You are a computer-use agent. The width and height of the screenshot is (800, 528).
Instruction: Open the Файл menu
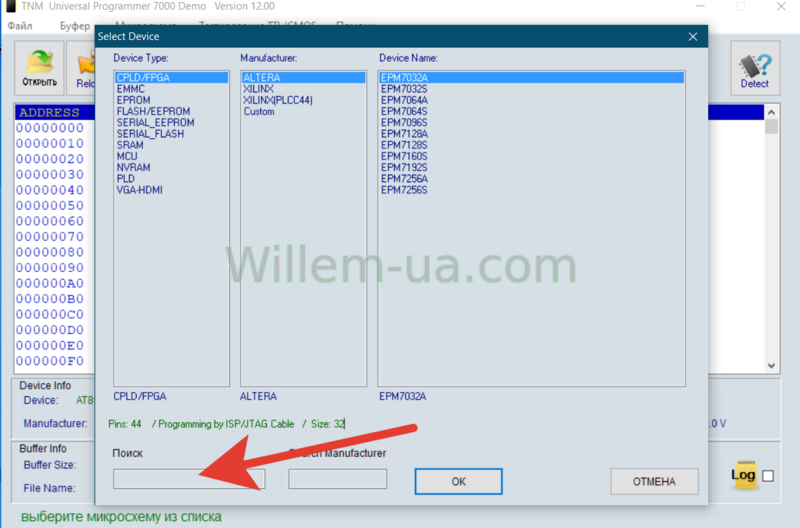[19, 25]
